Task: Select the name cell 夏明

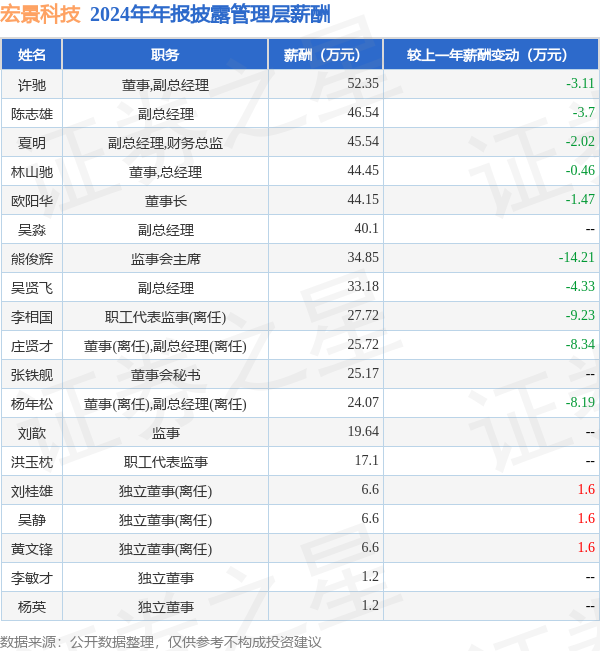Action: (32, 143)
